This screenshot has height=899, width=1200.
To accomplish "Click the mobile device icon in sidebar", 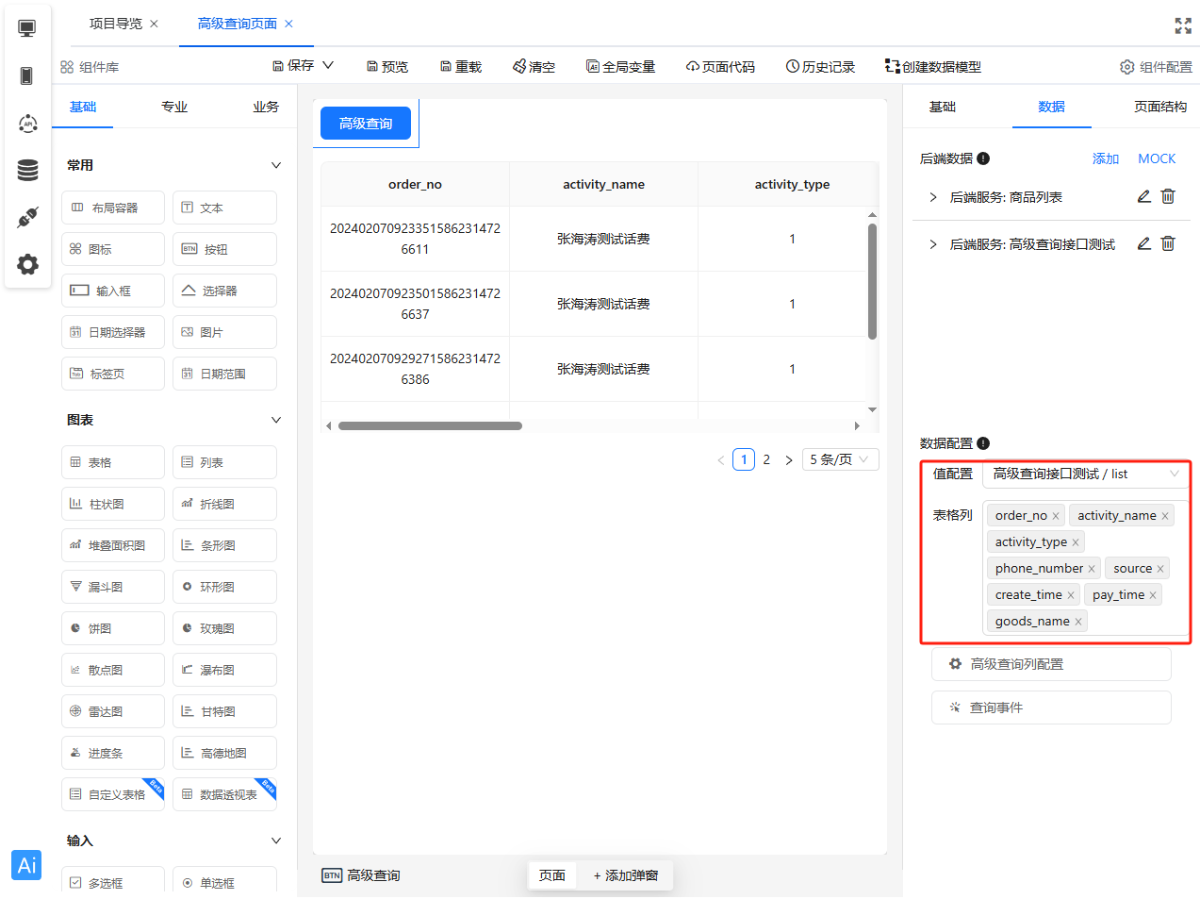I will click(28, 76).
